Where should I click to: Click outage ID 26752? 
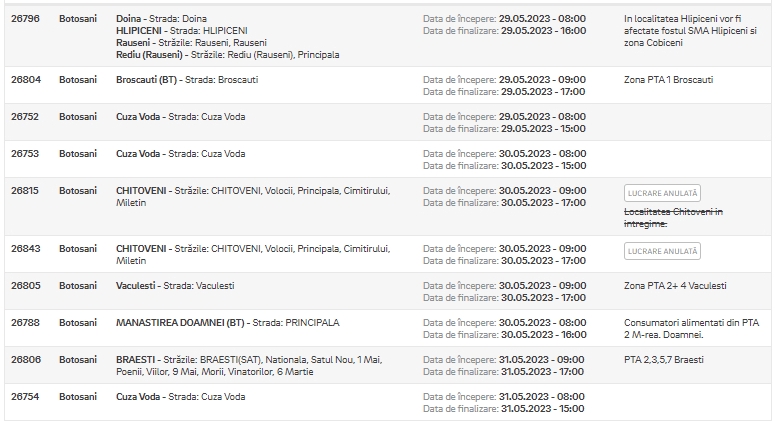pos(25,117)
